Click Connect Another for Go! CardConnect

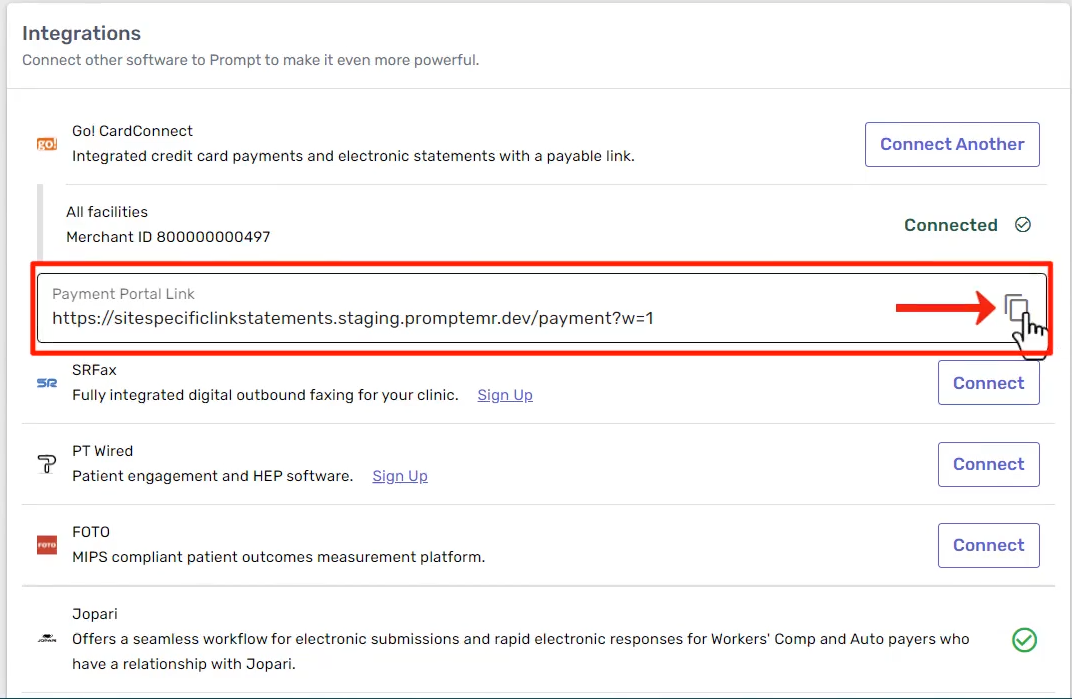point(952,144)
